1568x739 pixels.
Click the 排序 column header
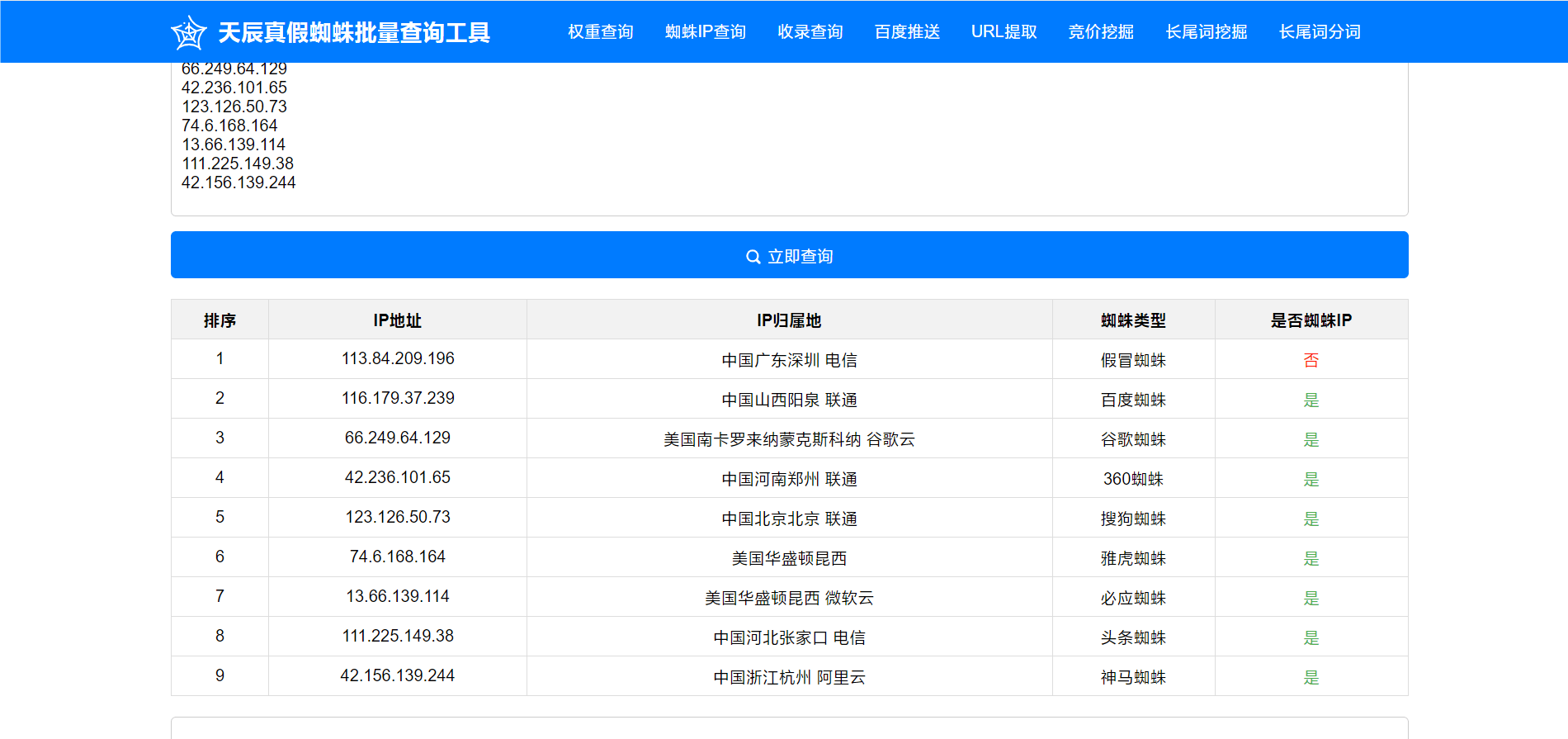pos(220,320)
